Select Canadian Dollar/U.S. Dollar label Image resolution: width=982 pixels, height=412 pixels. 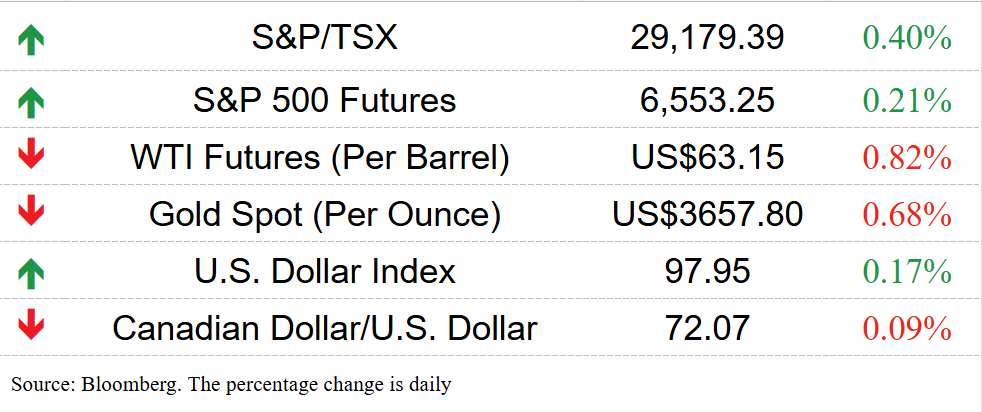(x=324, y=327)
